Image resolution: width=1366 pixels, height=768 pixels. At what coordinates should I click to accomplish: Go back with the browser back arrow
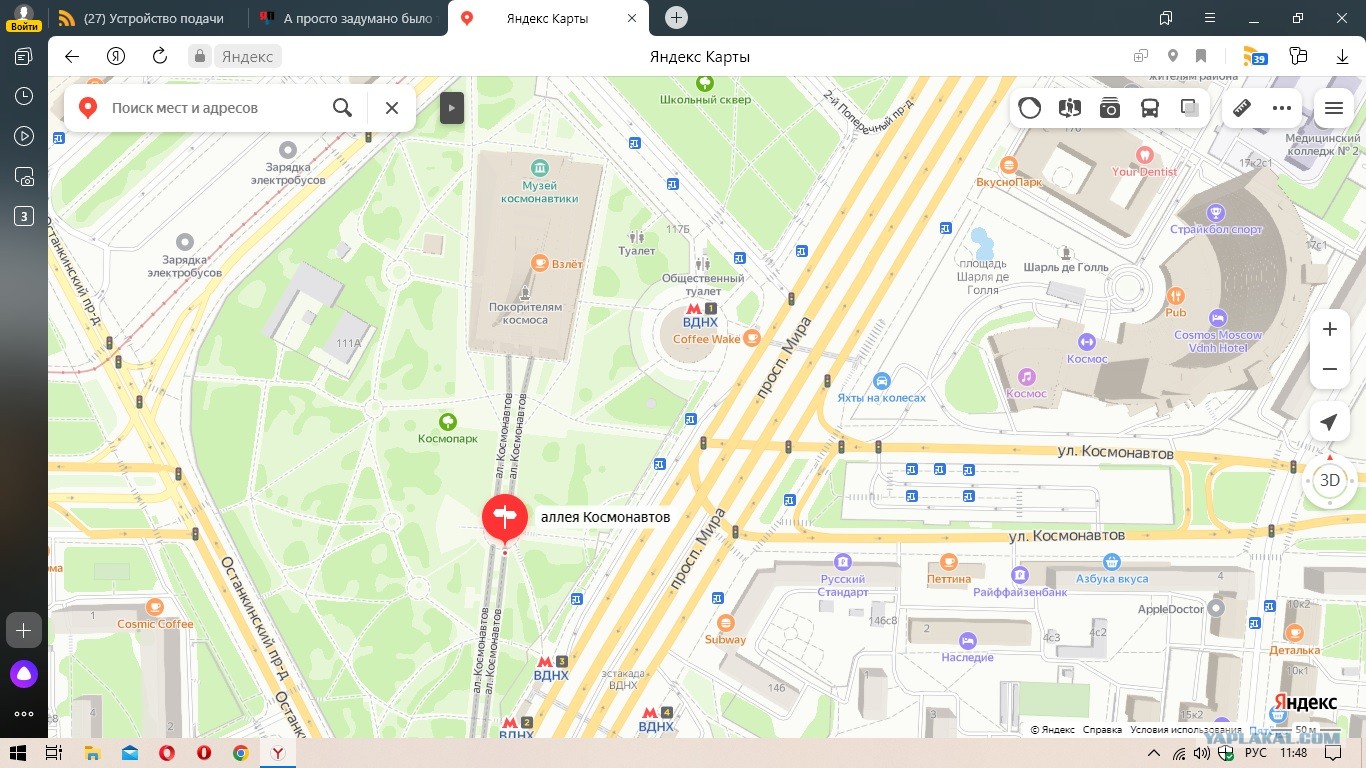72,56
